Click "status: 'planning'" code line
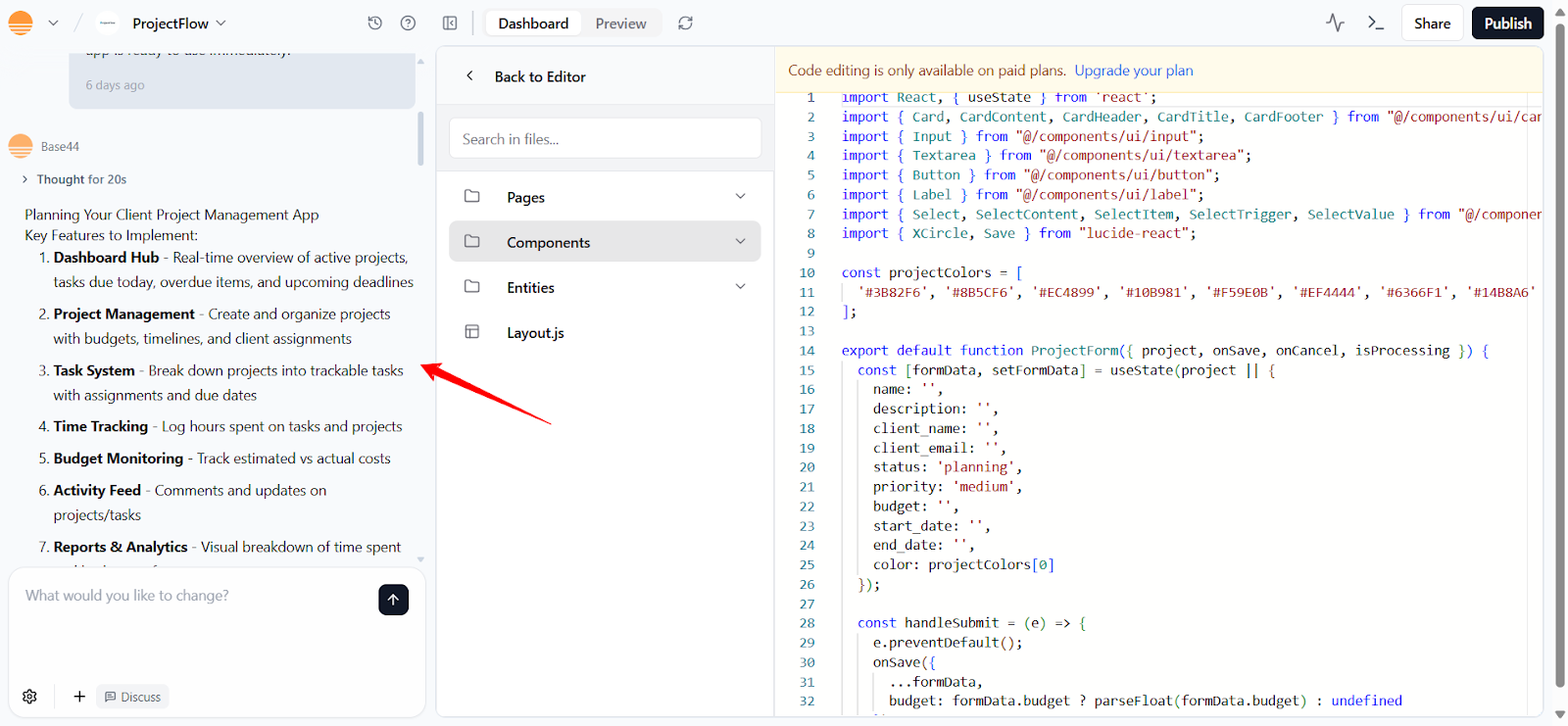 point(947,467)
